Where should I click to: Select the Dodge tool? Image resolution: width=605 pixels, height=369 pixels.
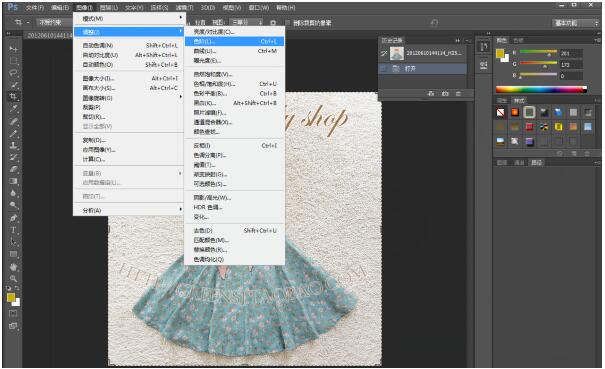tap(14, 205)
